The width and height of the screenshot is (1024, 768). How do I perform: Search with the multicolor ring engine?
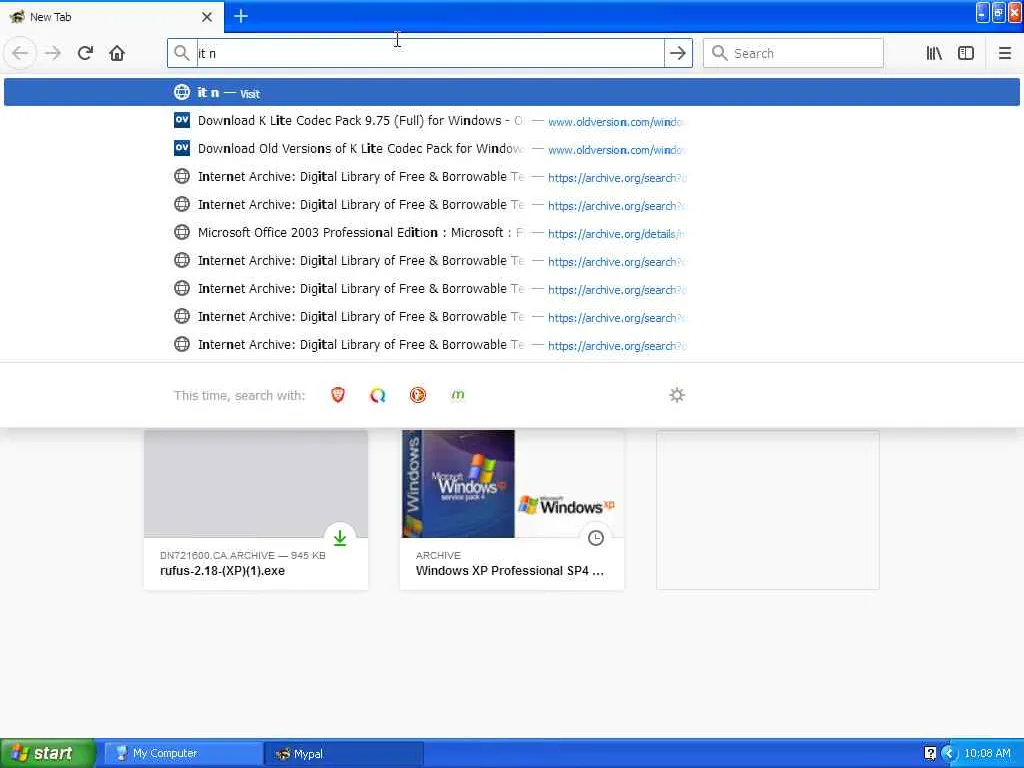click(377, 394)
